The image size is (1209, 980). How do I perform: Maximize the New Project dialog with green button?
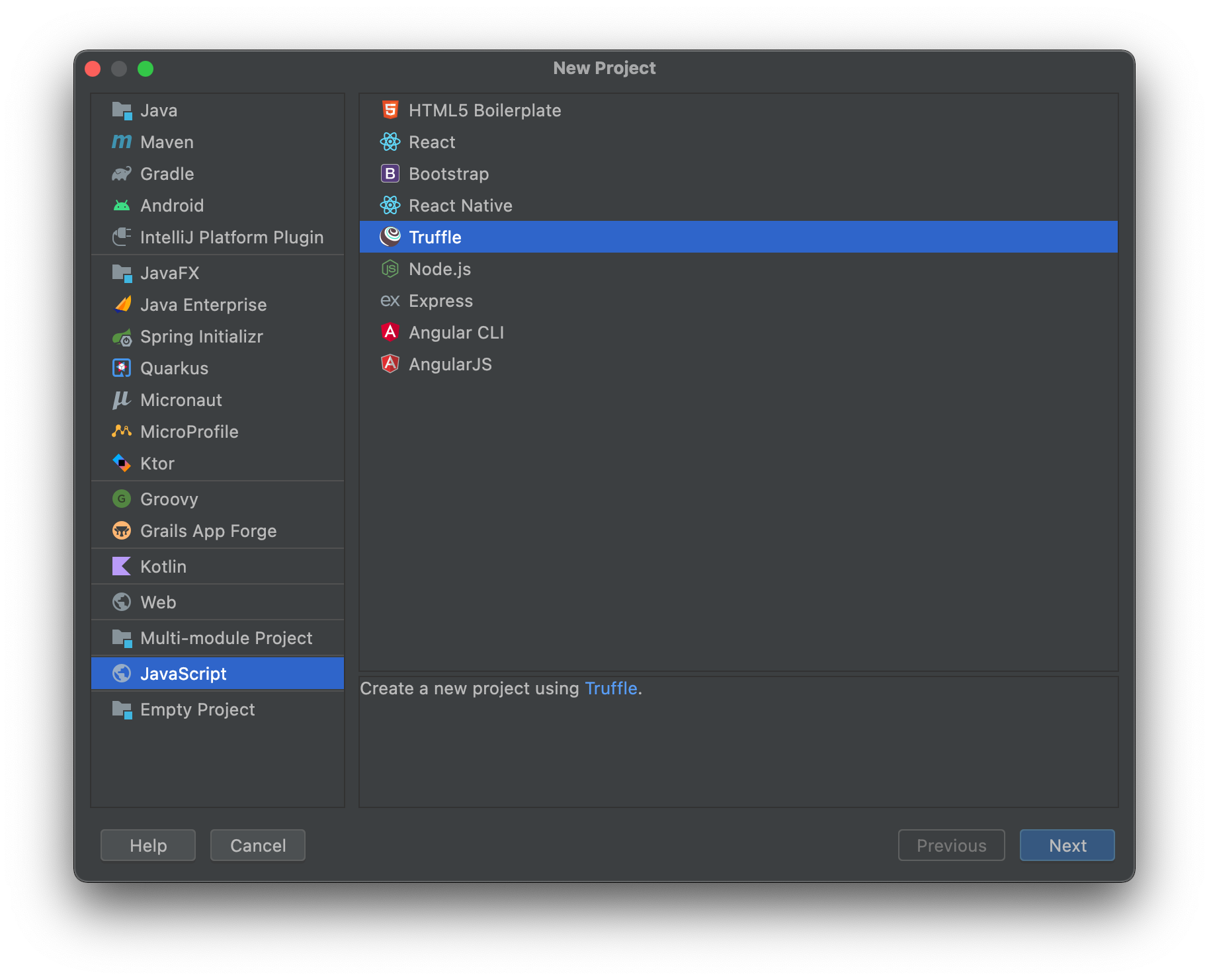[x=146, y=69]
